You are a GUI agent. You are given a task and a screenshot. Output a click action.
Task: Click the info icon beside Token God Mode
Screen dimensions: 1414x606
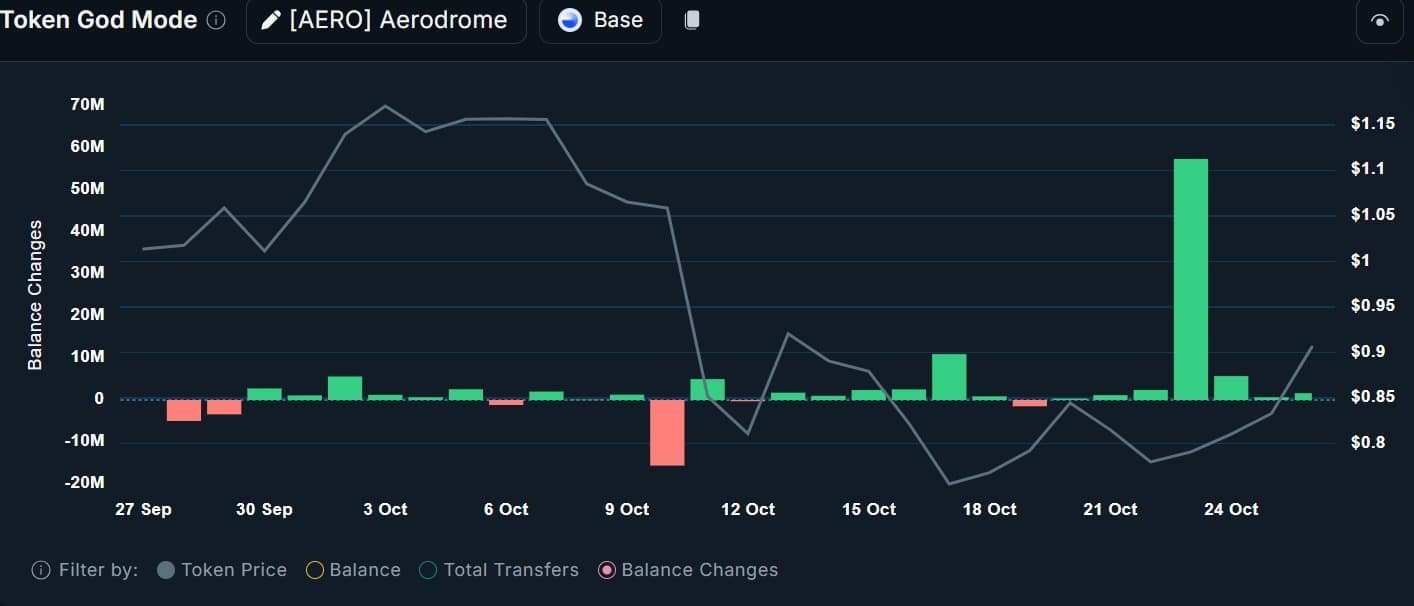tap(216, 20)
